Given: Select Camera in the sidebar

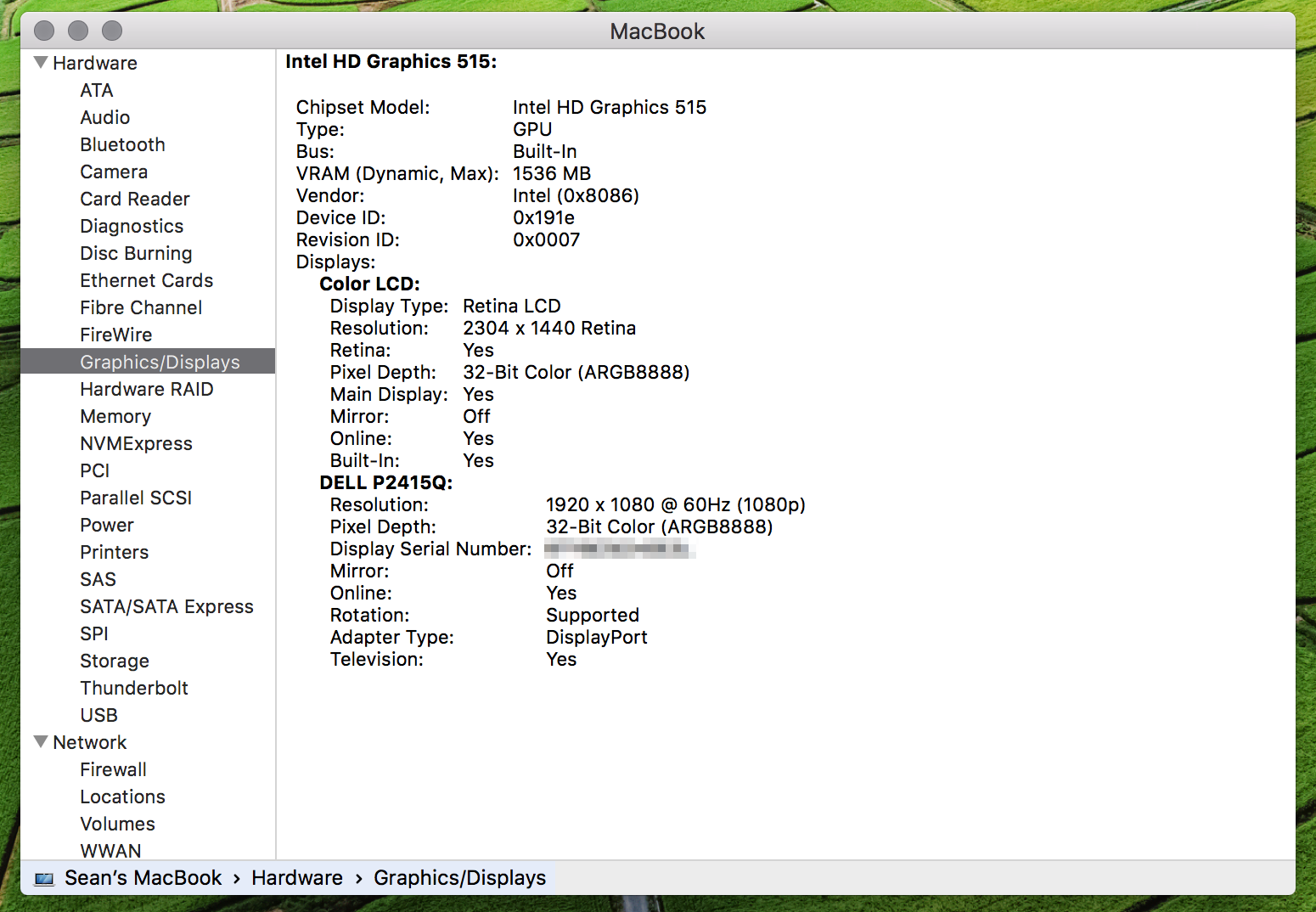Looking at the screenshot, I should click(x=114, y=172).
